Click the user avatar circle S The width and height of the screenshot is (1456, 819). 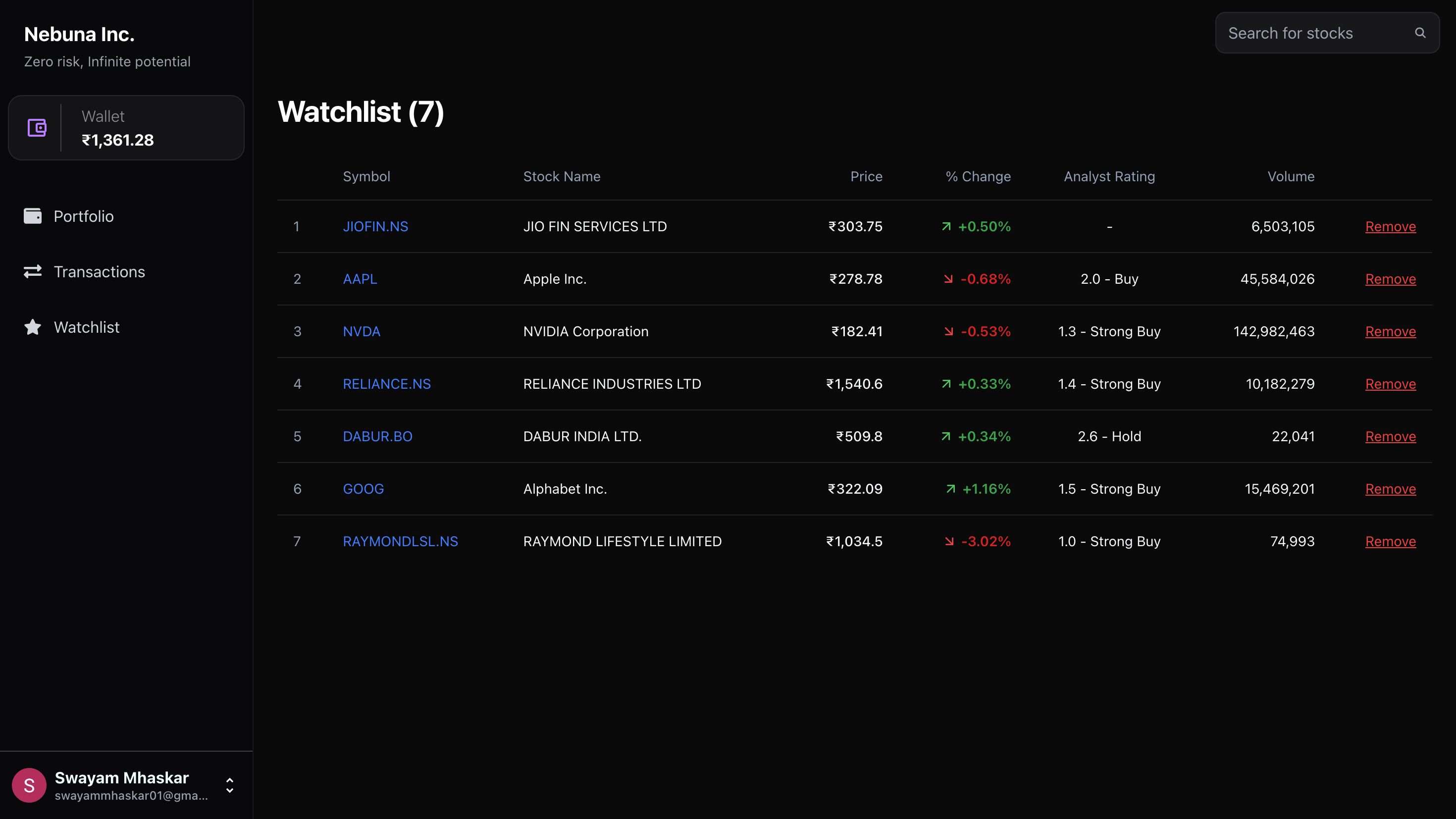(x=29, y=785)
